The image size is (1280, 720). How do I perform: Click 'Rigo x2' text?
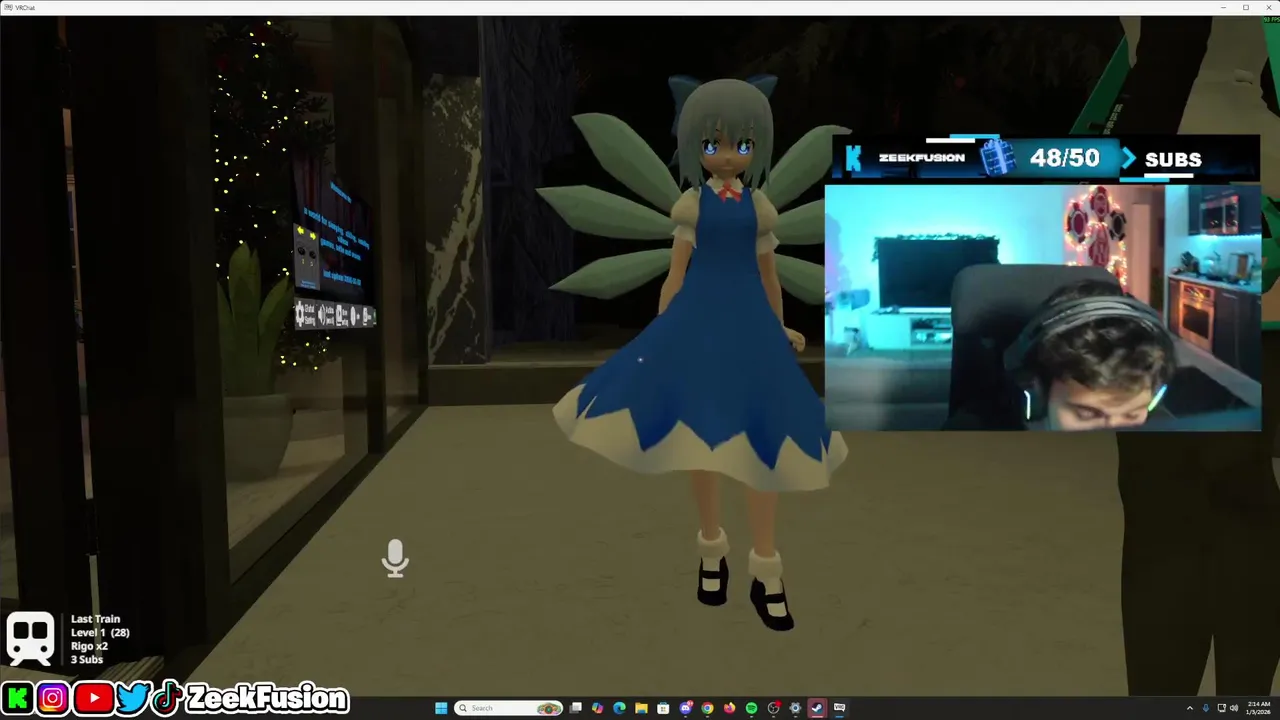(x=89, y=646)
